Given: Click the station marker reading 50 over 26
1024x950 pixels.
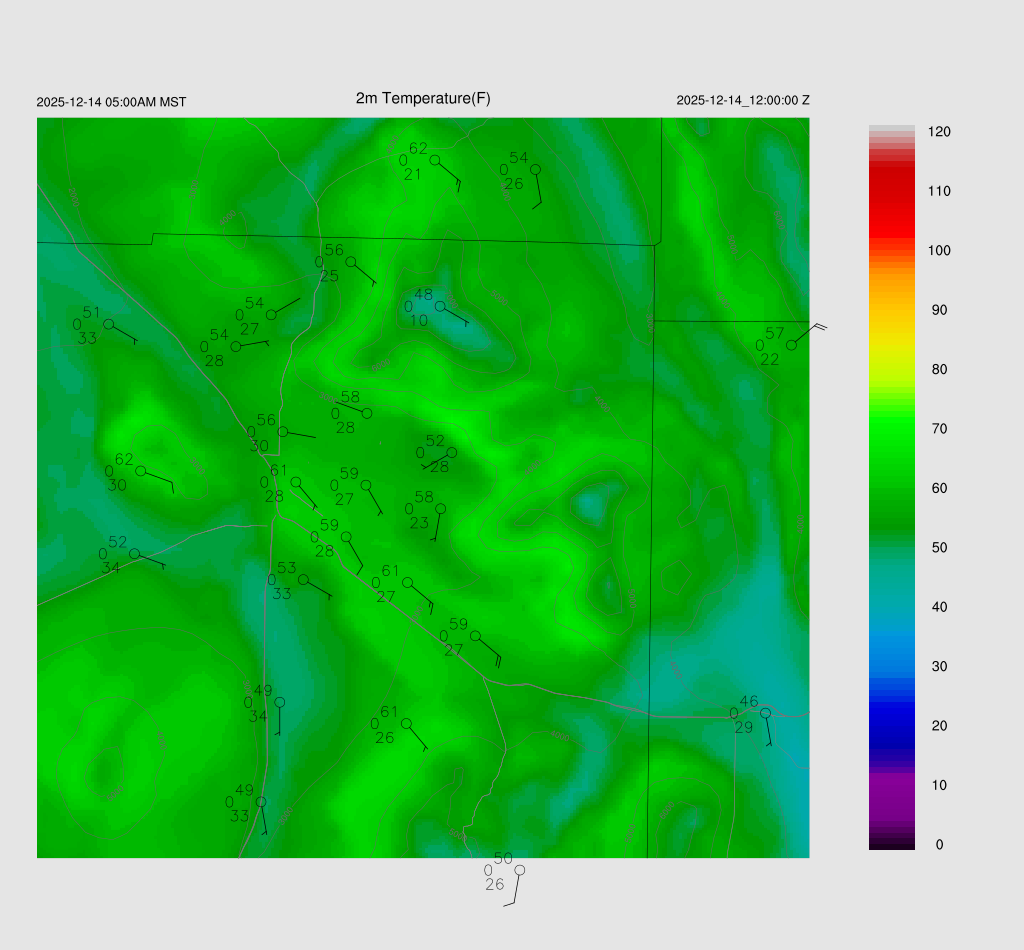Looking at the screenshot, I should [x=519, y=870].
